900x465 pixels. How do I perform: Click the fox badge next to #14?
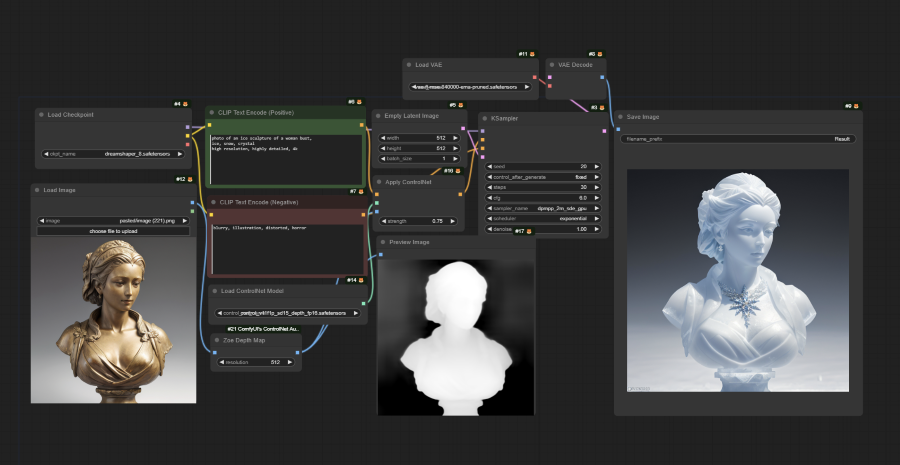[362, 281]
